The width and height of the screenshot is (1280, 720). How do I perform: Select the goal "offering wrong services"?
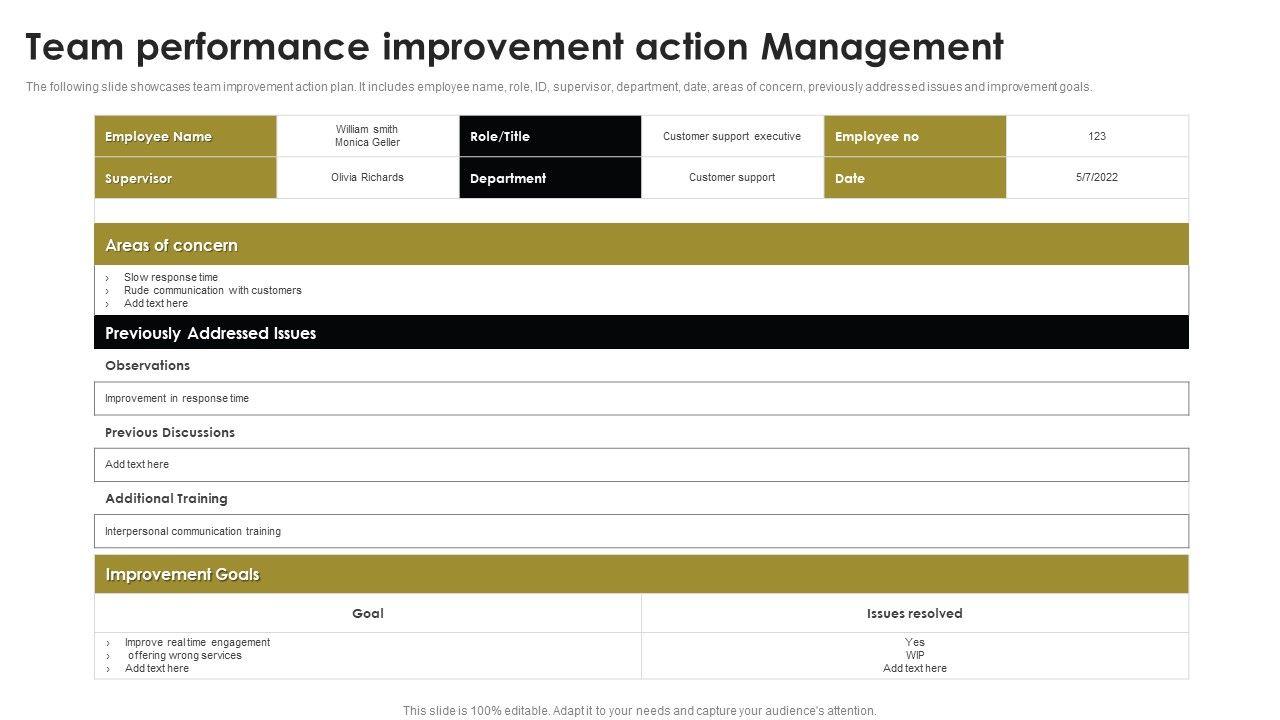tap(185, 655)
